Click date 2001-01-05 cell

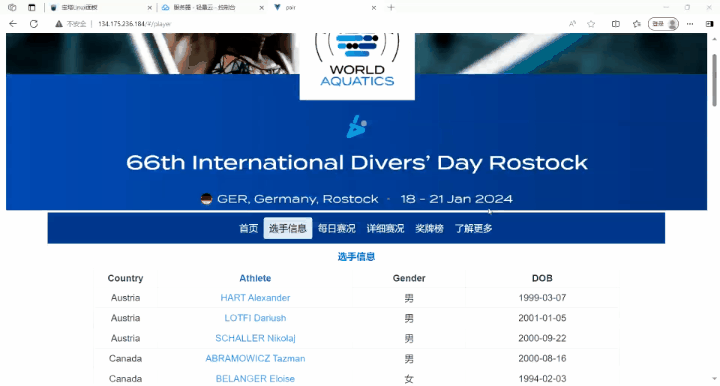click(542, 318)
